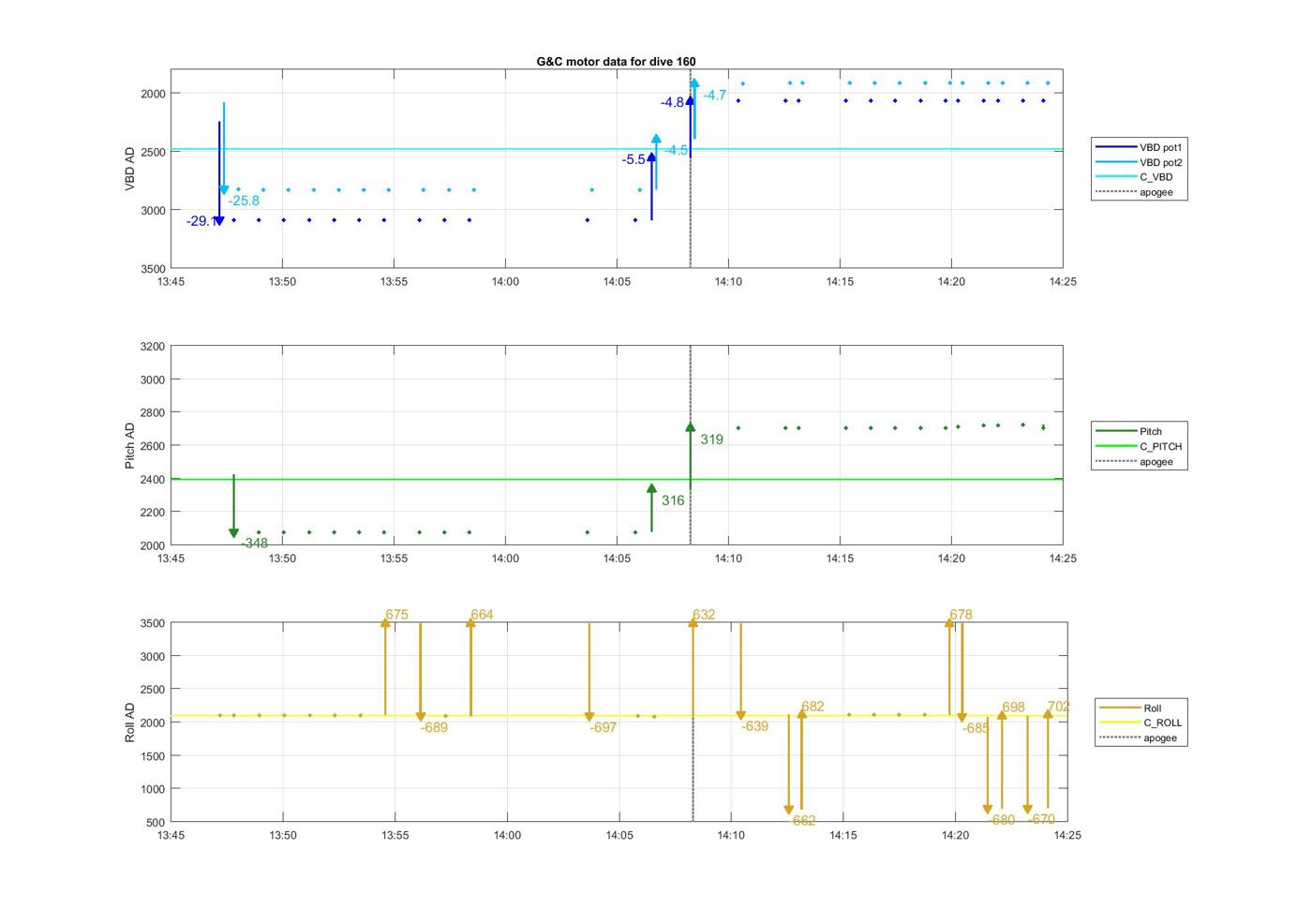Click the 632 roll annotation

(704, 615)
